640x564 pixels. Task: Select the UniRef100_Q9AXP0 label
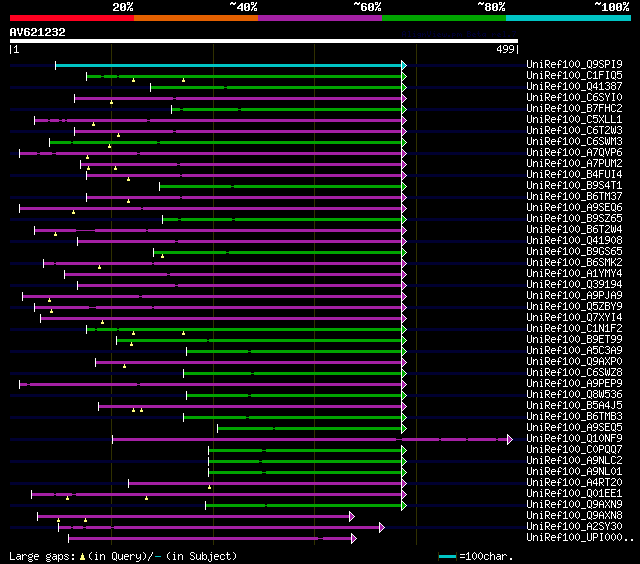tap(574, 362)
